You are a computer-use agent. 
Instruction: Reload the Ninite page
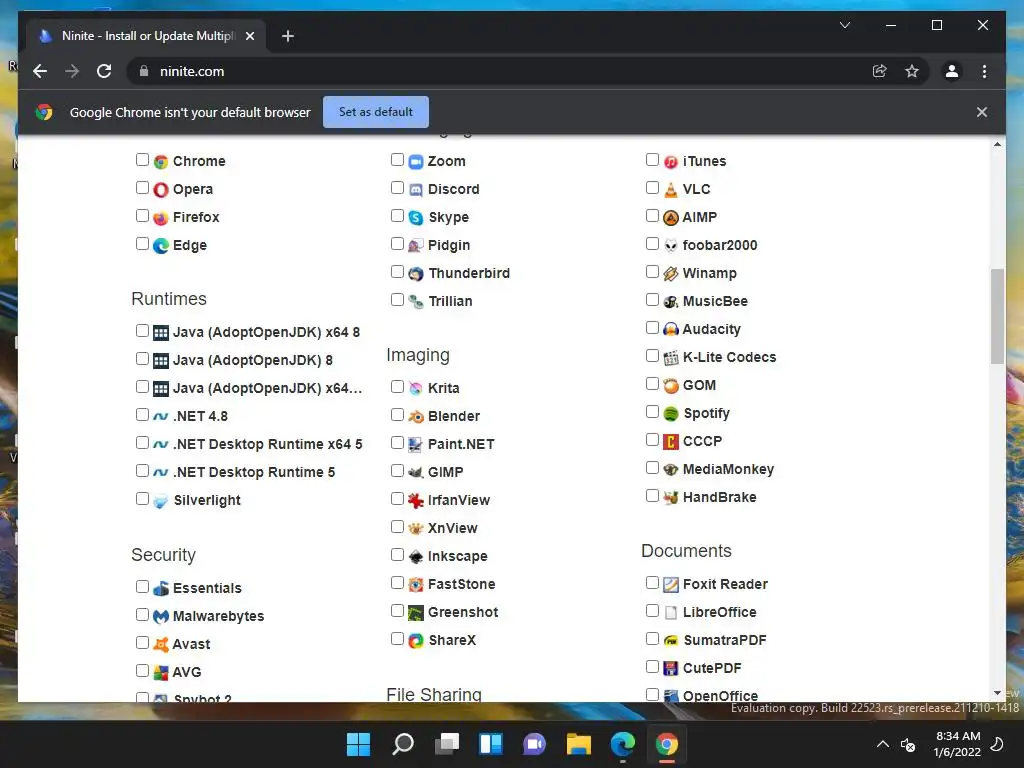(104, 71)
